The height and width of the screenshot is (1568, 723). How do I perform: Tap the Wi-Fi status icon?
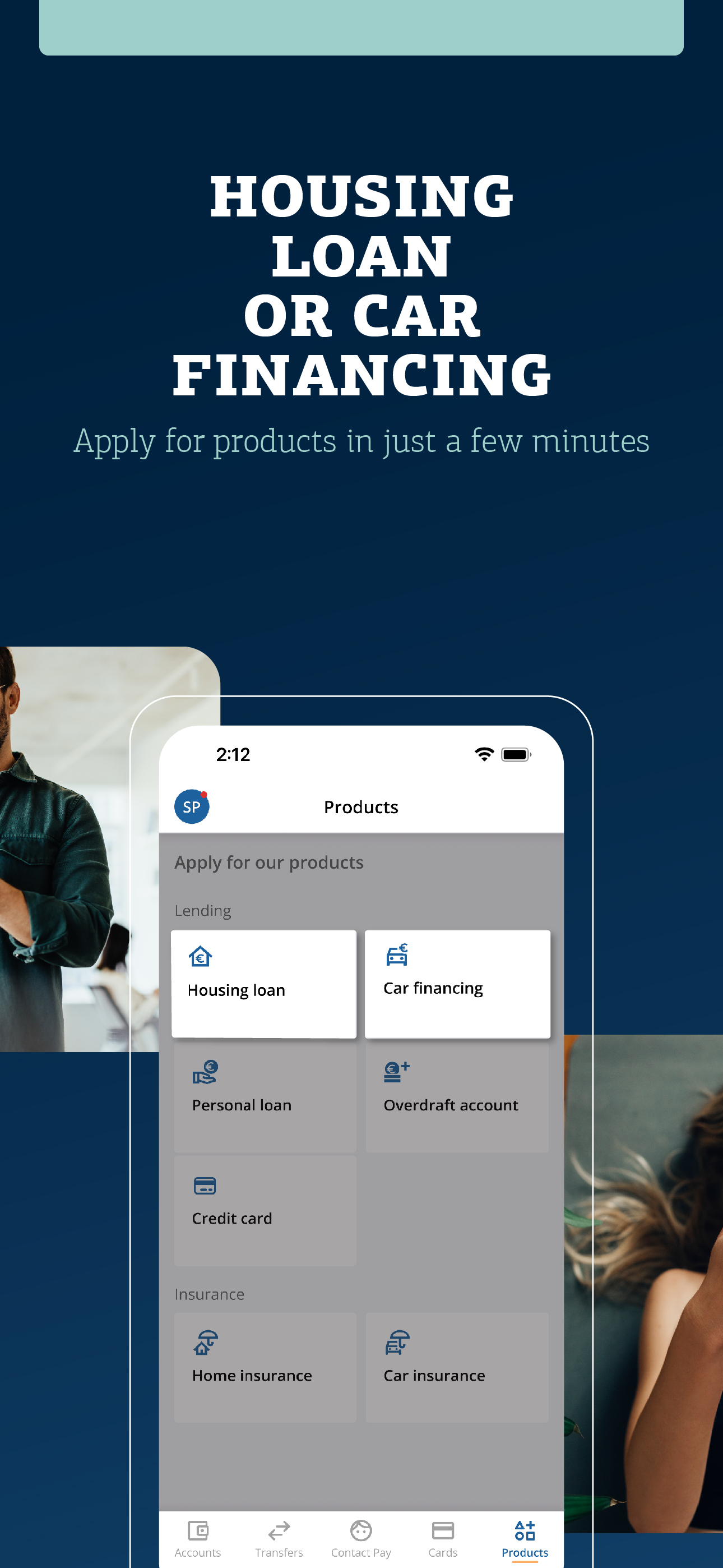484,754
